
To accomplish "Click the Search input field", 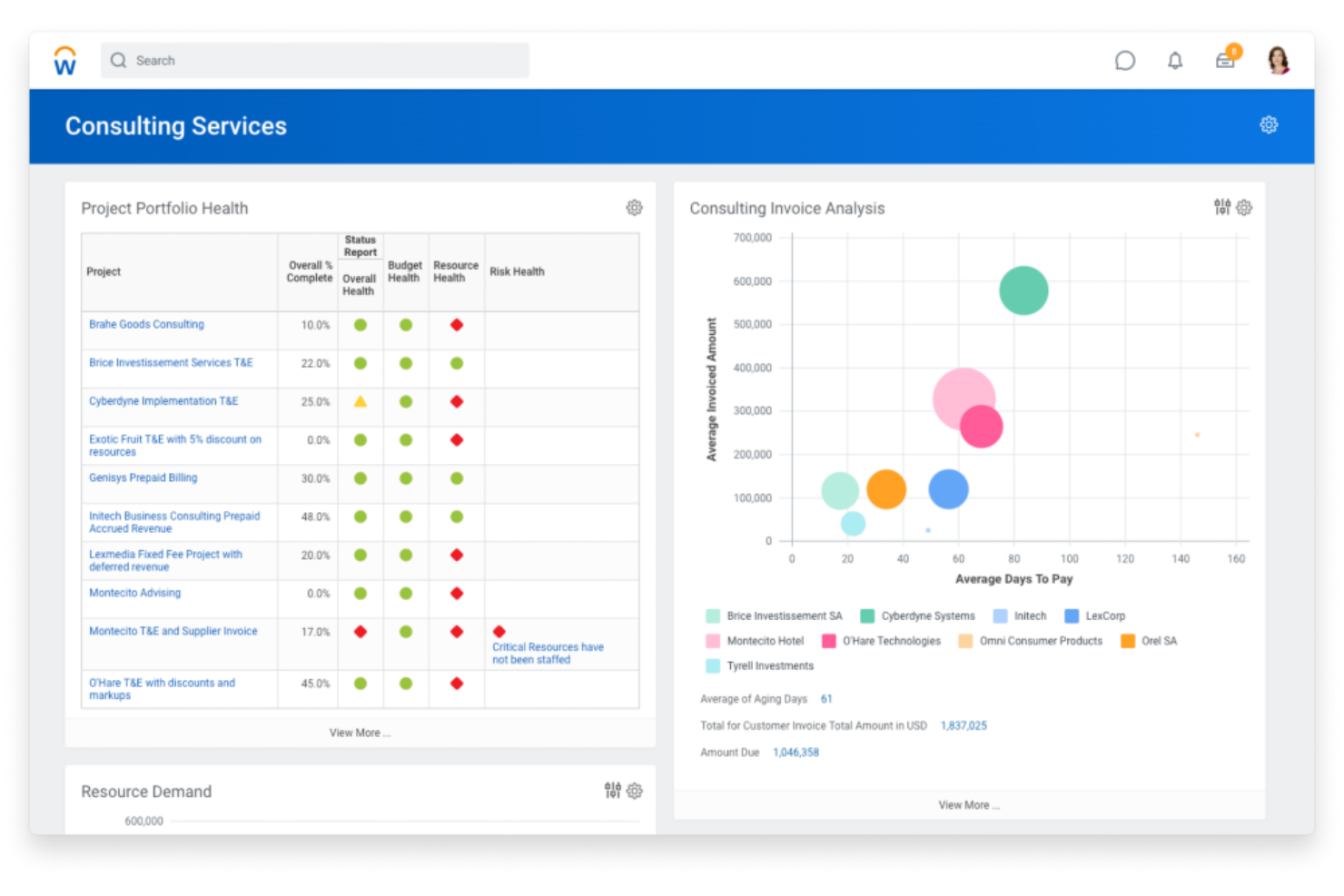I will coord(314,60).
